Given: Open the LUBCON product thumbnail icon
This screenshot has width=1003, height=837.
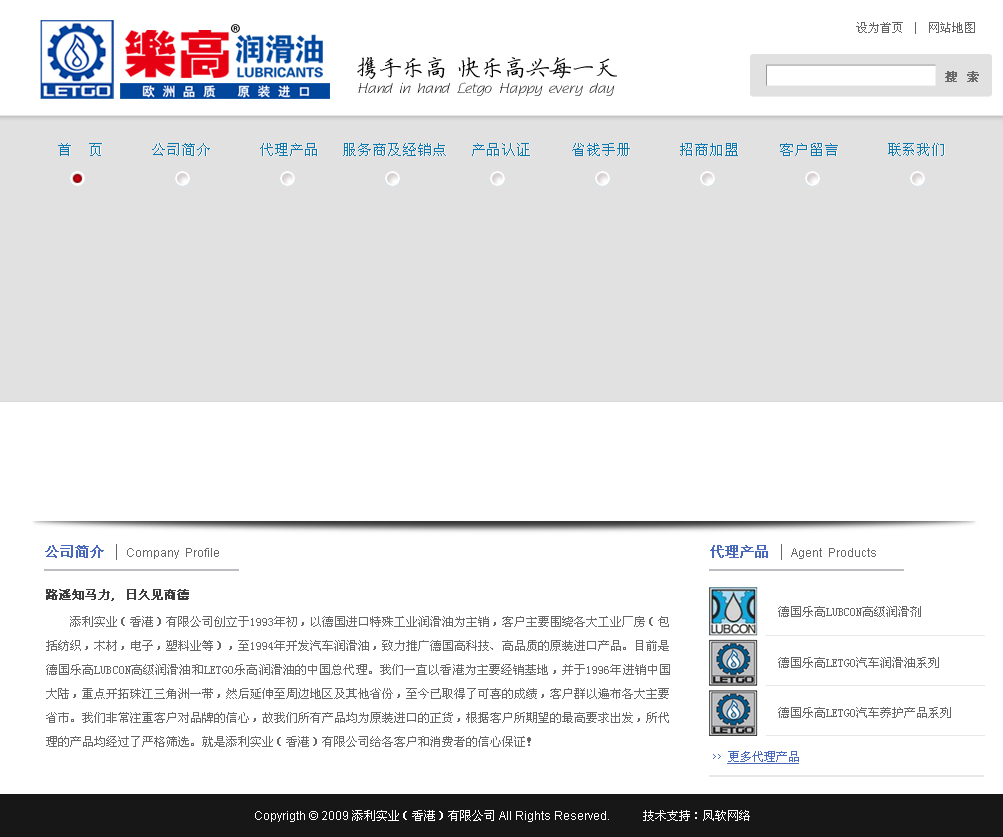Looking at the screenshot, I should coord(733,611).
